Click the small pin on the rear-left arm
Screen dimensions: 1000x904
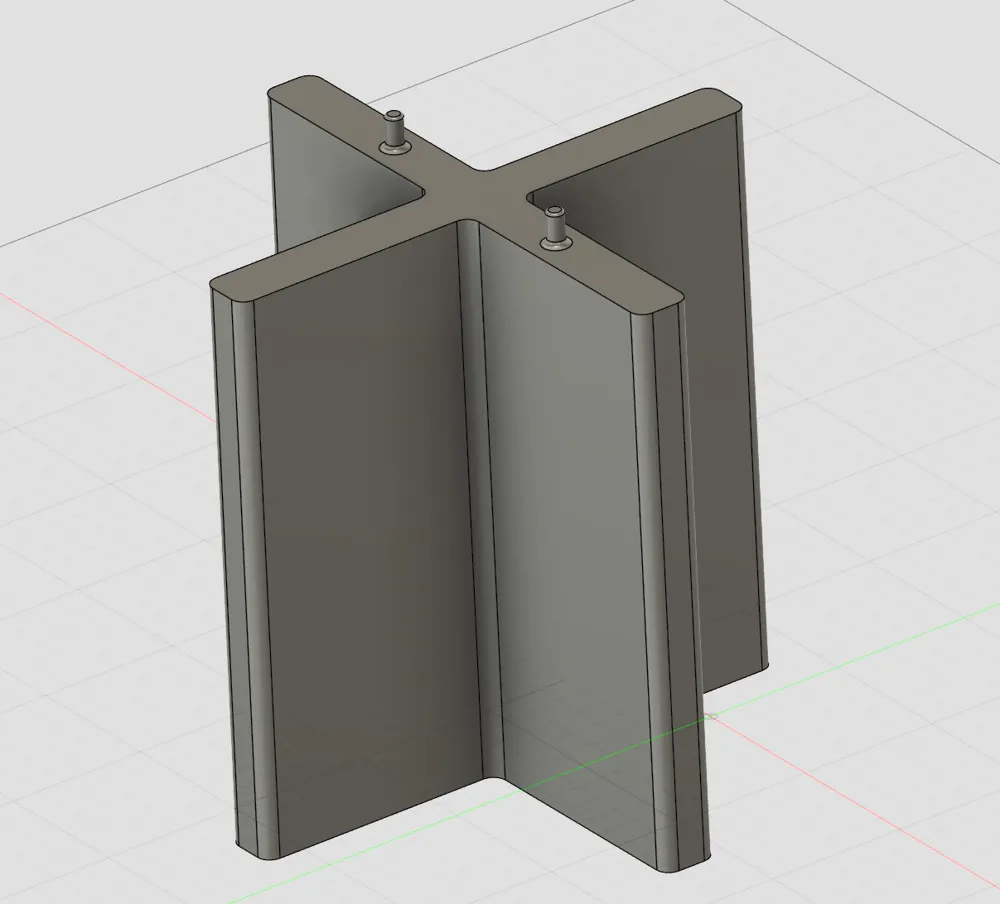pyautogui.click(x=393, y=133)
